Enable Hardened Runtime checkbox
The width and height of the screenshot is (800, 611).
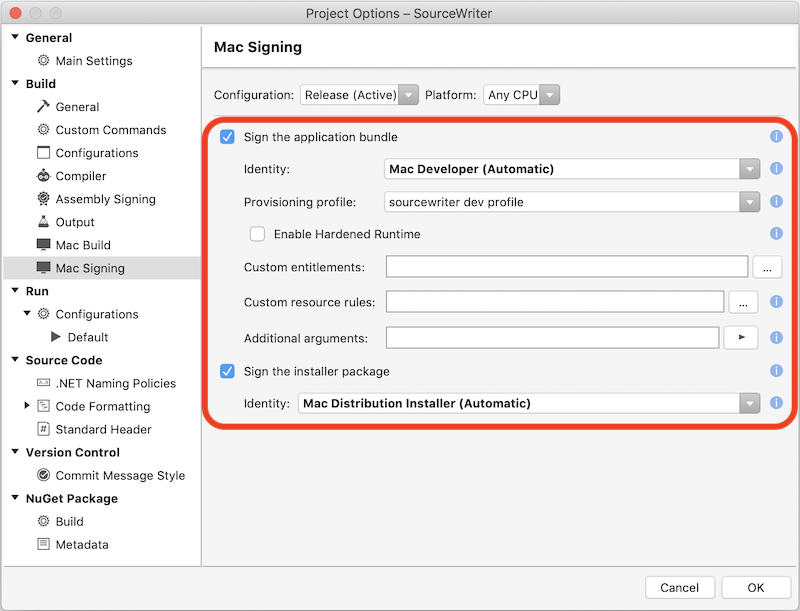point(257,234)
